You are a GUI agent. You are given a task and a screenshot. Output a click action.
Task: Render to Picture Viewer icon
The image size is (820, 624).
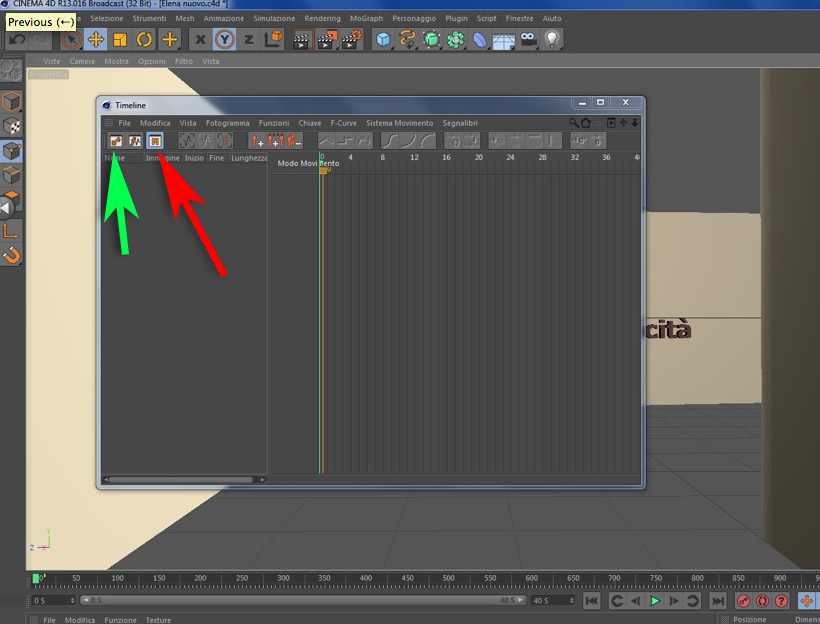[327, 40]
